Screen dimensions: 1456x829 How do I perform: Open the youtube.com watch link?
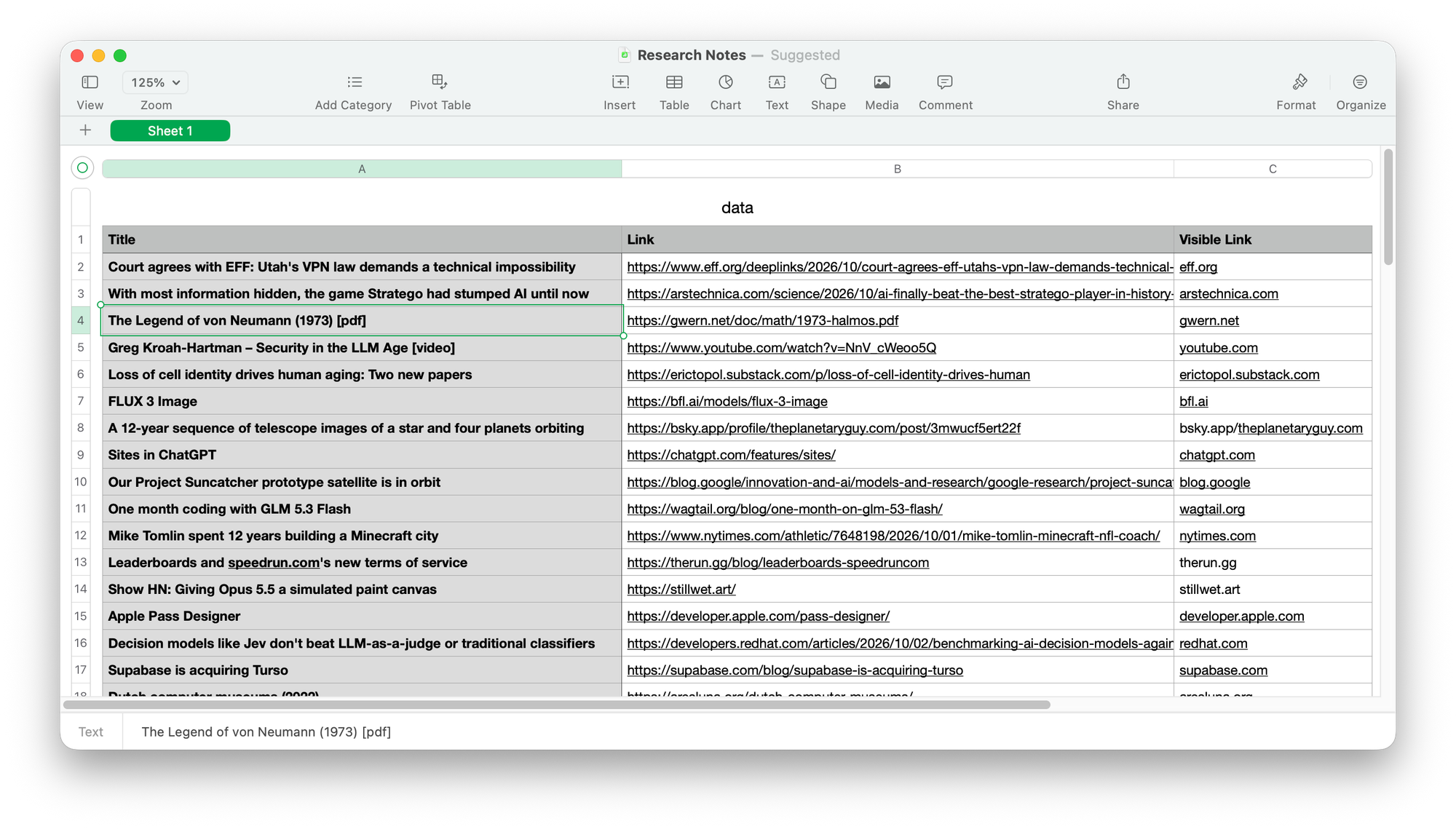(x=781, y=348)
